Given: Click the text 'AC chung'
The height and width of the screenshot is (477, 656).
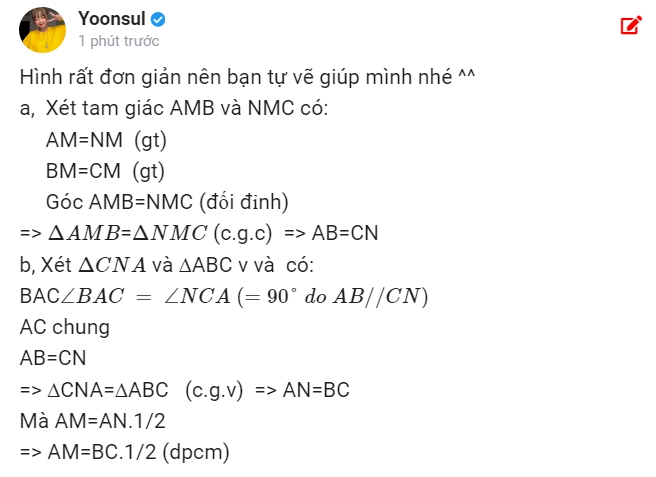Looking at the screenshot, I should (x=65, y=327).
